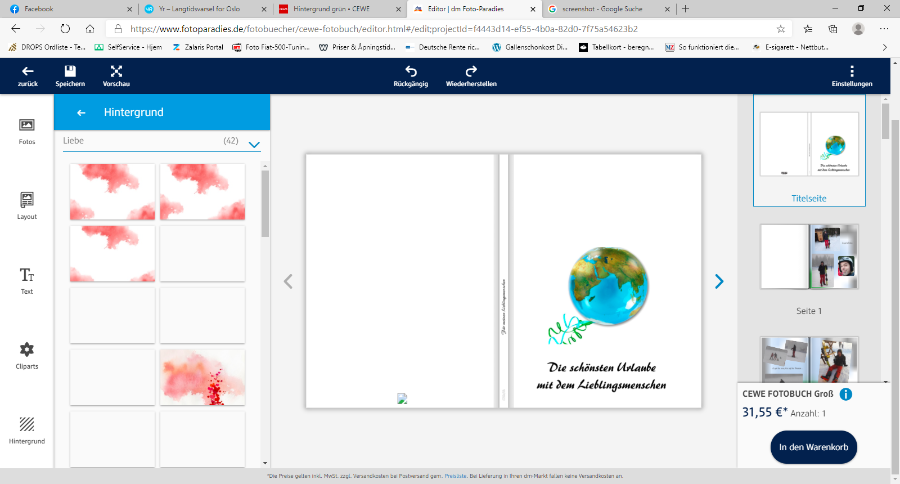Open browser home page

(90, 29)
